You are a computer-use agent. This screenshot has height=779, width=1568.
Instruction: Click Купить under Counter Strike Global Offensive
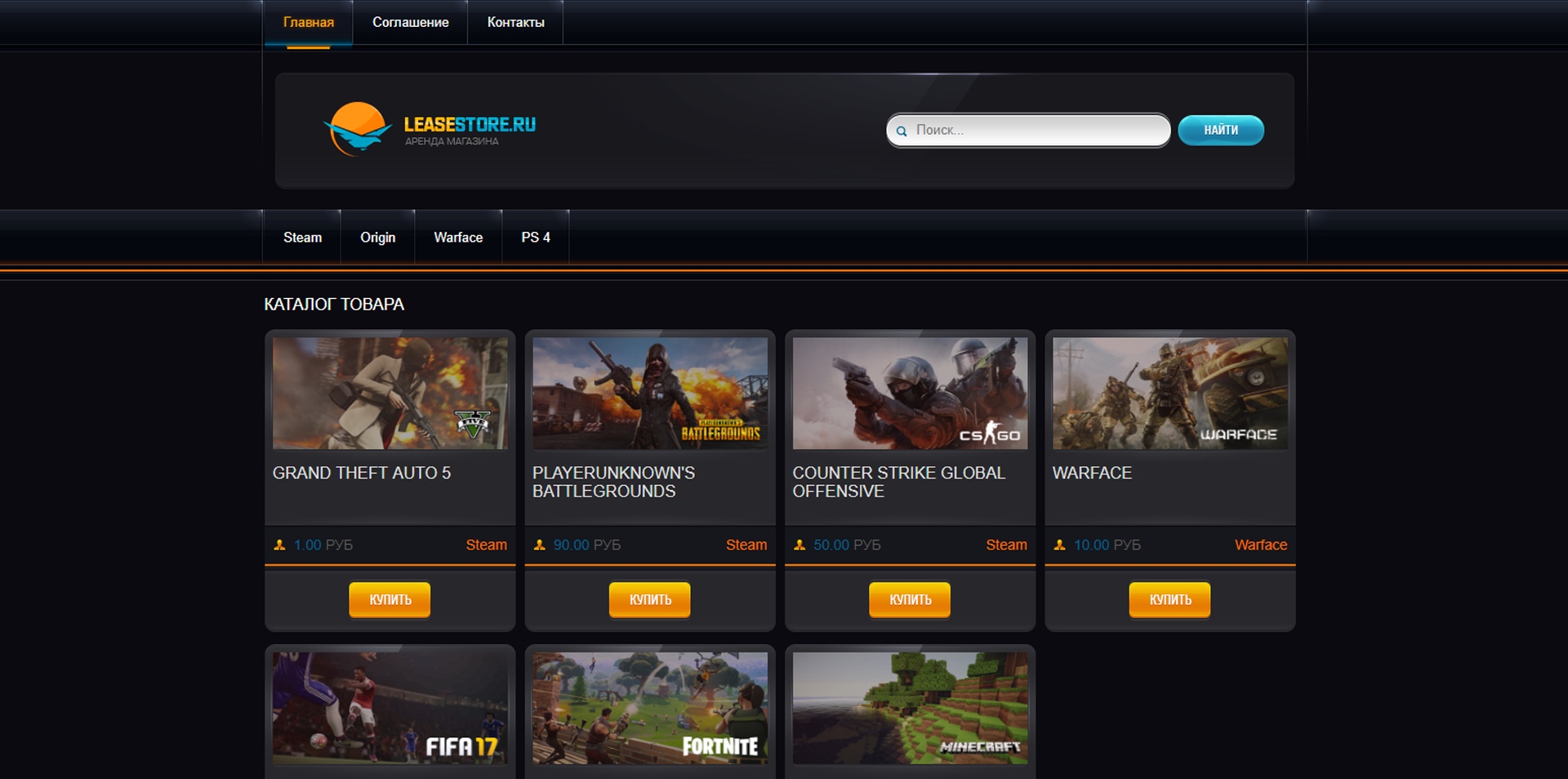910,599
